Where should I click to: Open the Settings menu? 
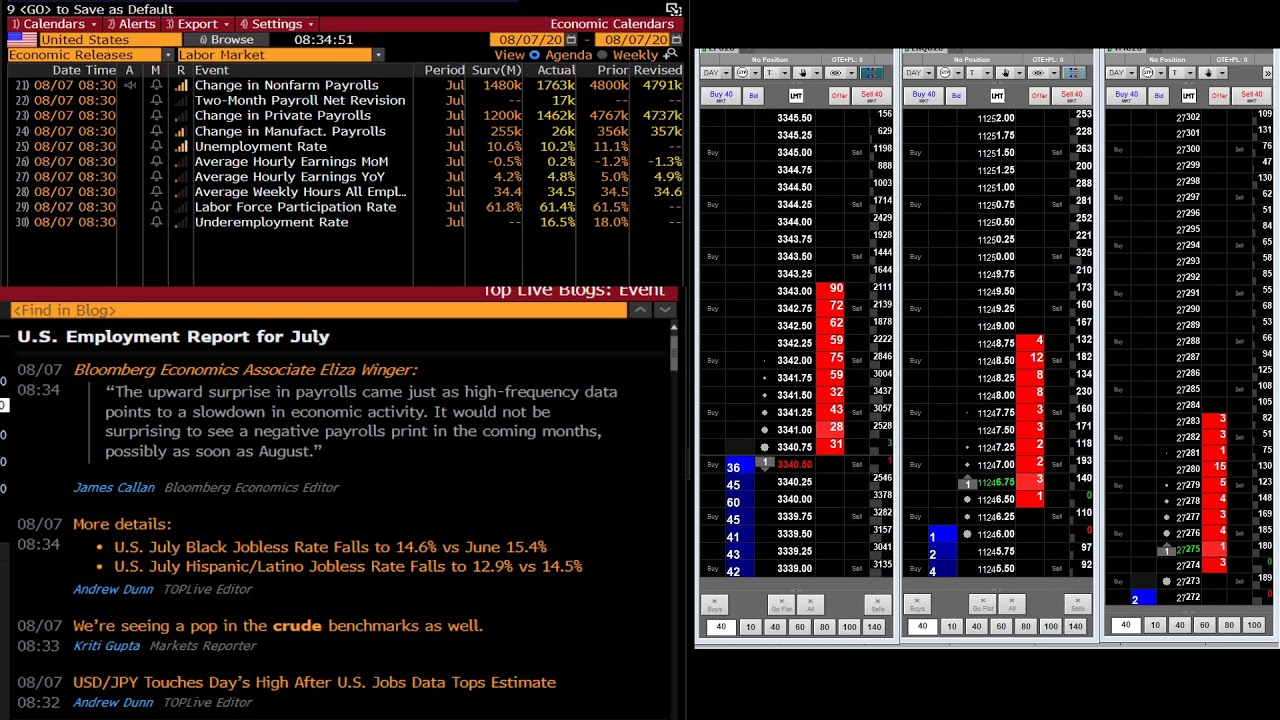277,24
